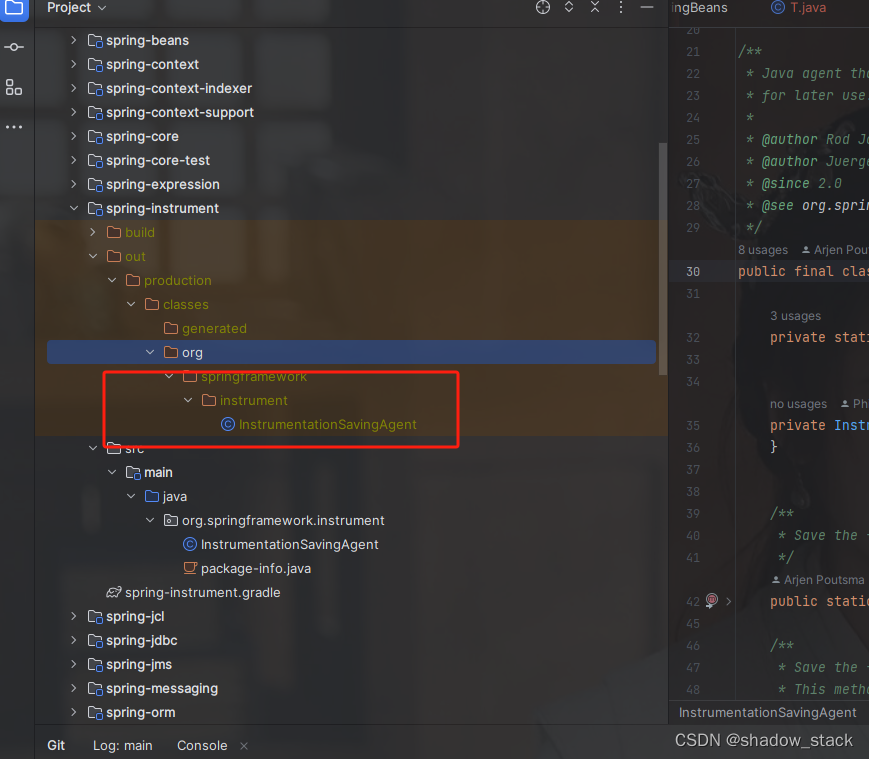
Task: Expand spring-core-test module
Action: 74,160
